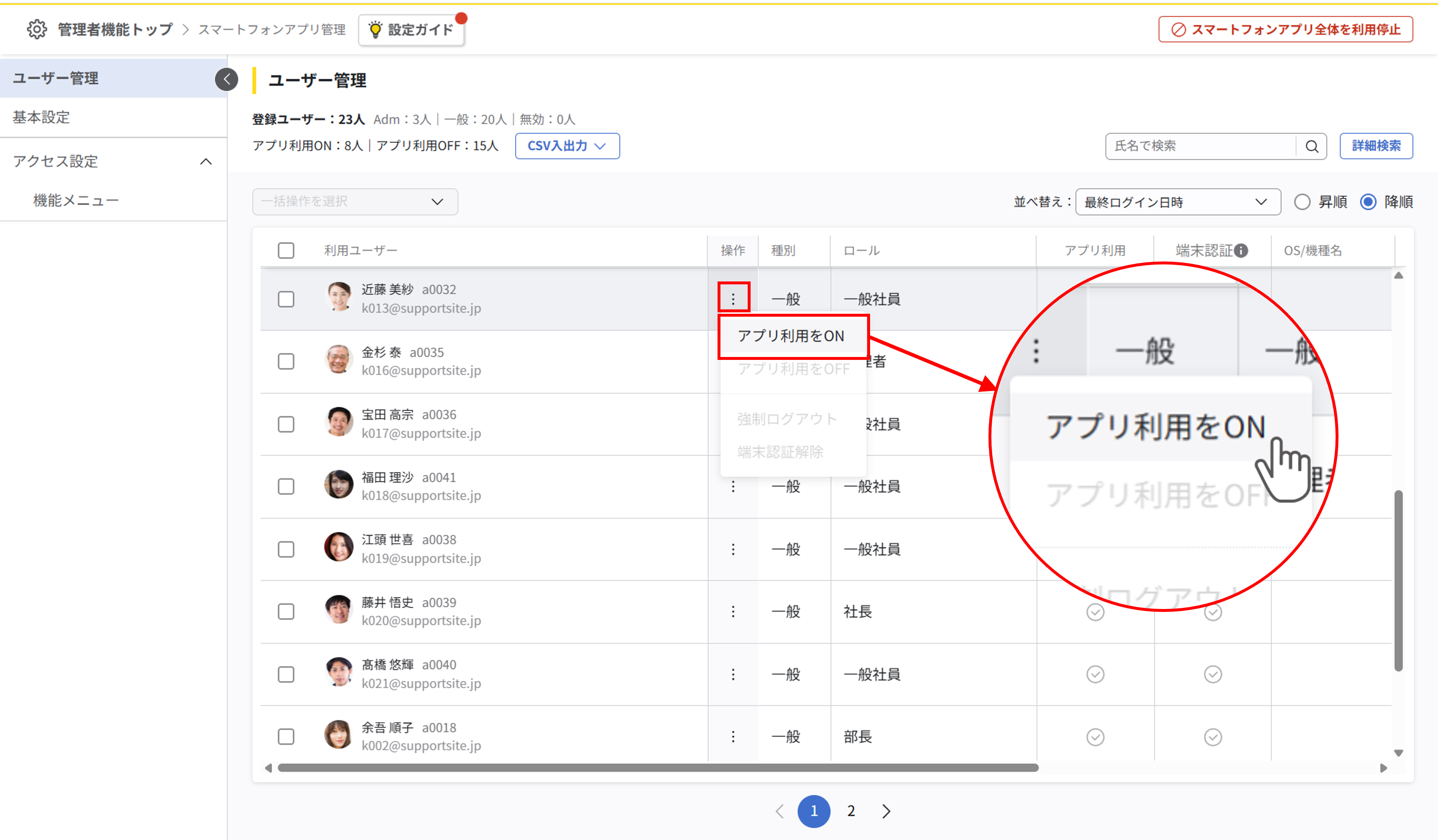Screen dimensions: 1438x840
Task: Check the box for 福田 理沙
Action: [x=286, y=487]
